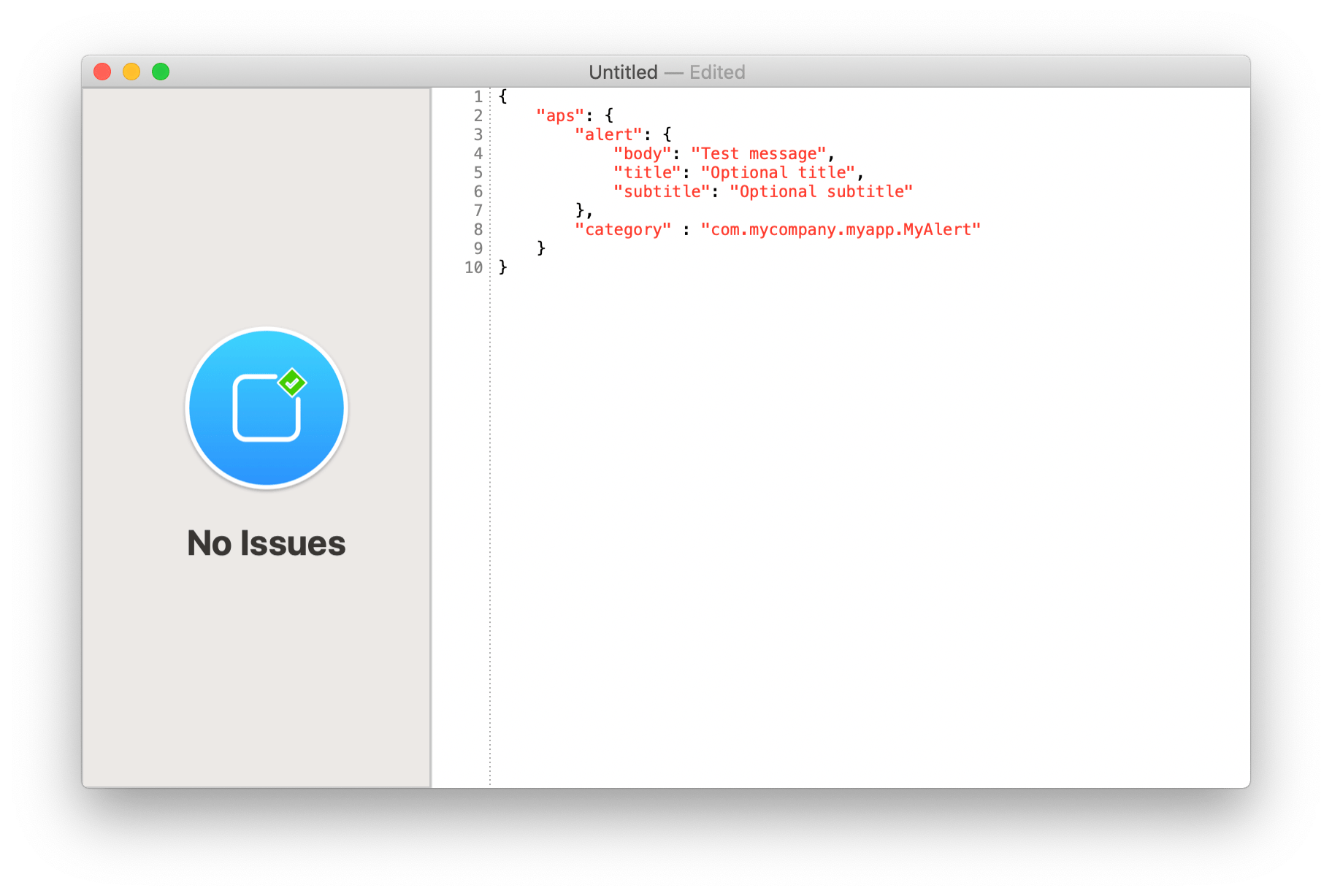
Task: Click line number 10 in the gutter
Action: pyautogui.click(x=472, y=267)
